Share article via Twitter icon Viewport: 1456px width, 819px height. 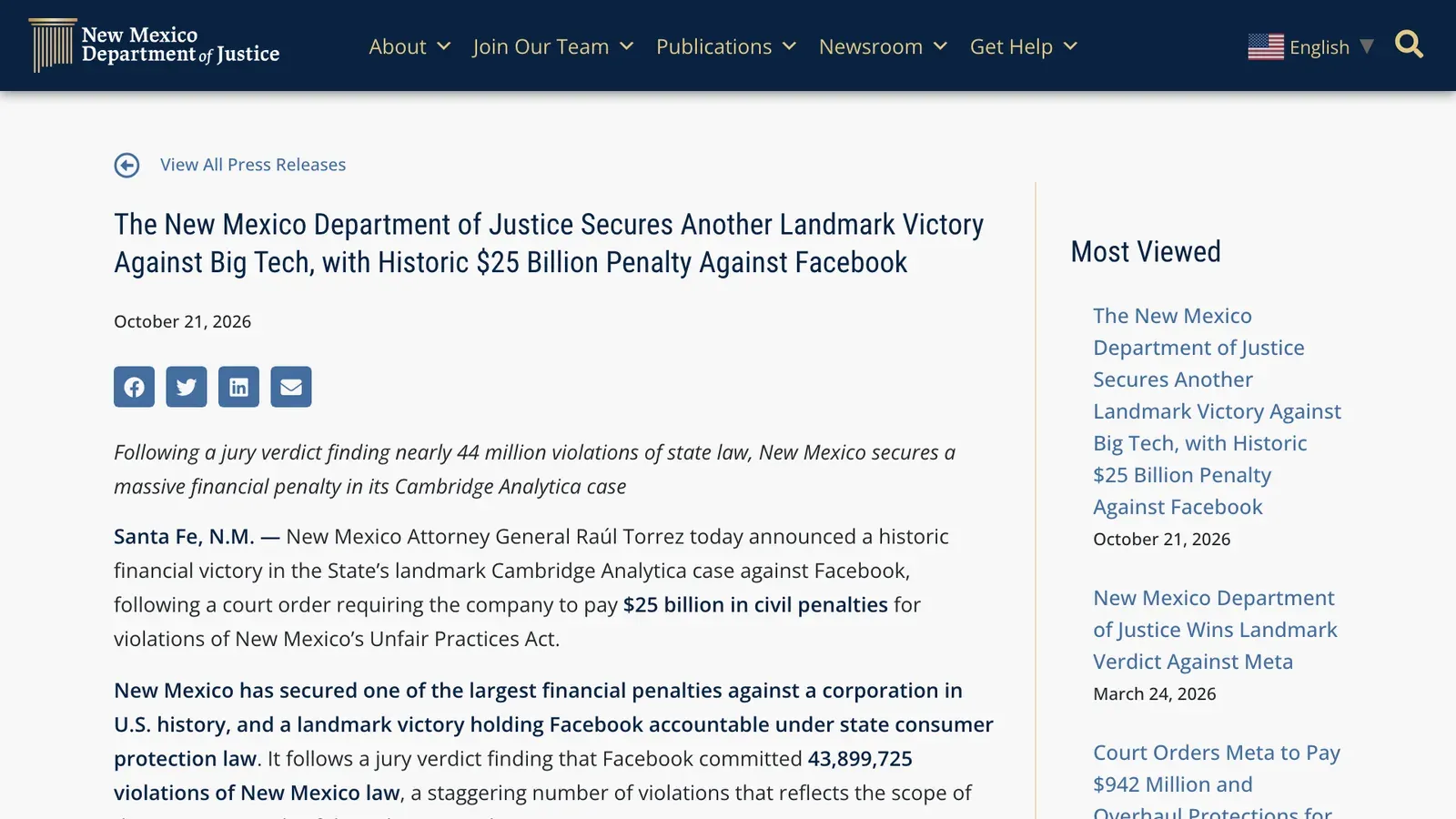click(x=187, y=387)
